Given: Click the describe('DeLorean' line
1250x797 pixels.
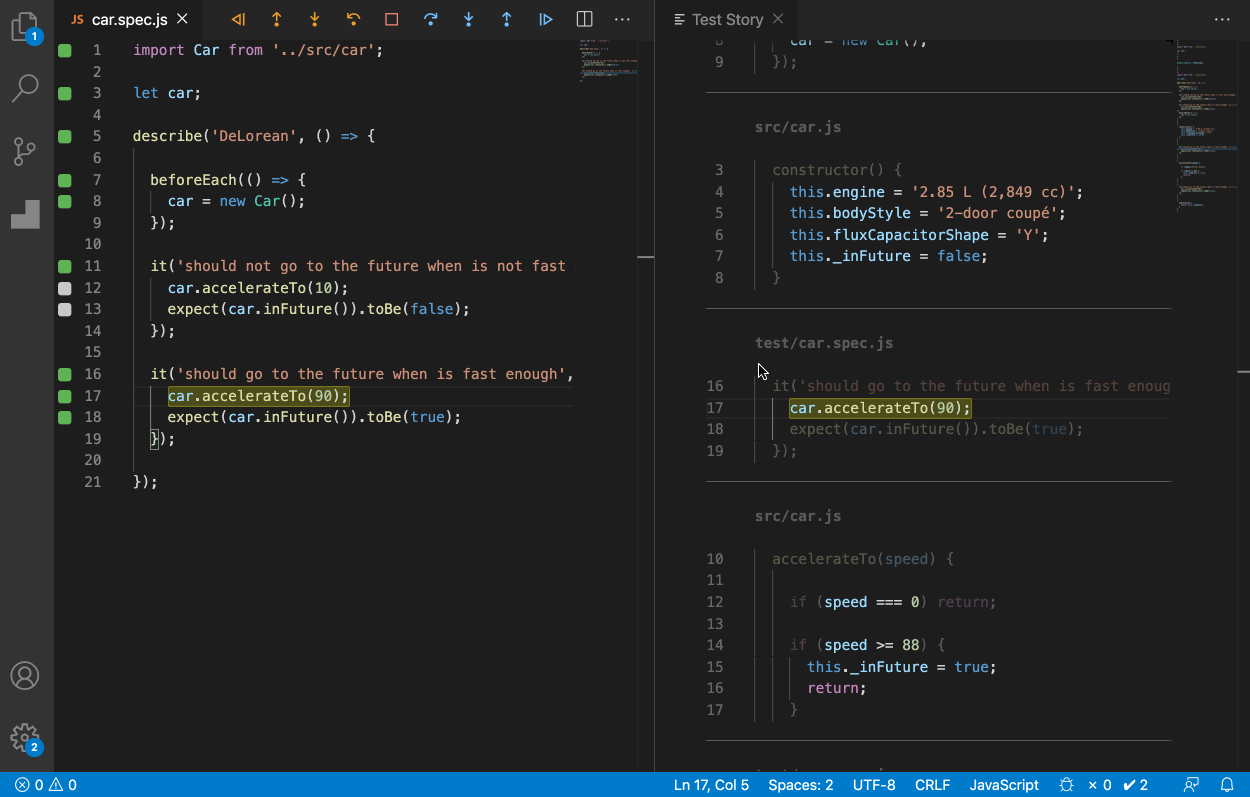Looking at the screenshot, I should (254, 137).
